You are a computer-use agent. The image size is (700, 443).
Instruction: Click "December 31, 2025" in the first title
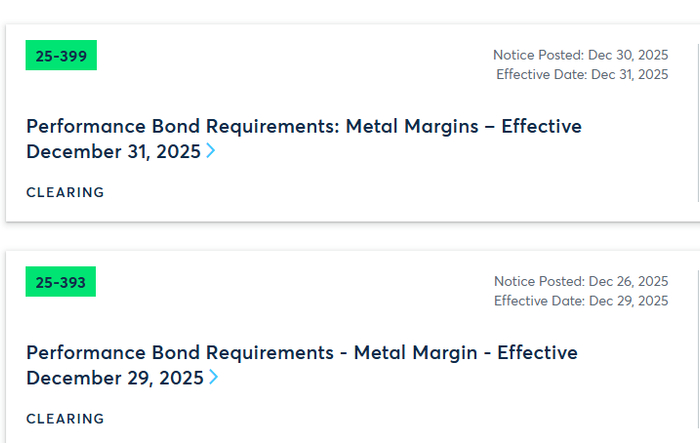[x=113, y=152]
